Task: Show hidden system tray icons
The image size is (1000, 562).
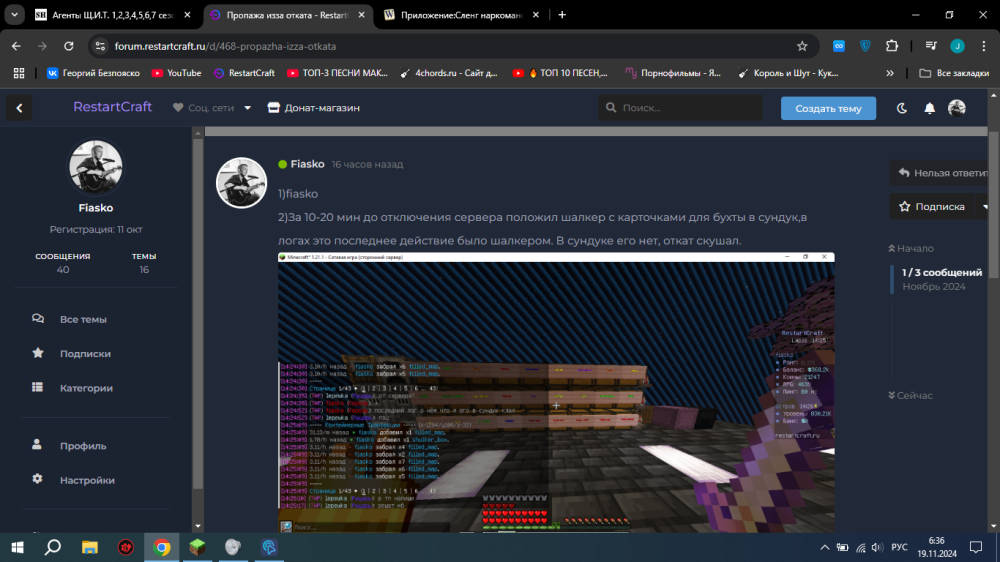Action: click(x=825, y=547)
